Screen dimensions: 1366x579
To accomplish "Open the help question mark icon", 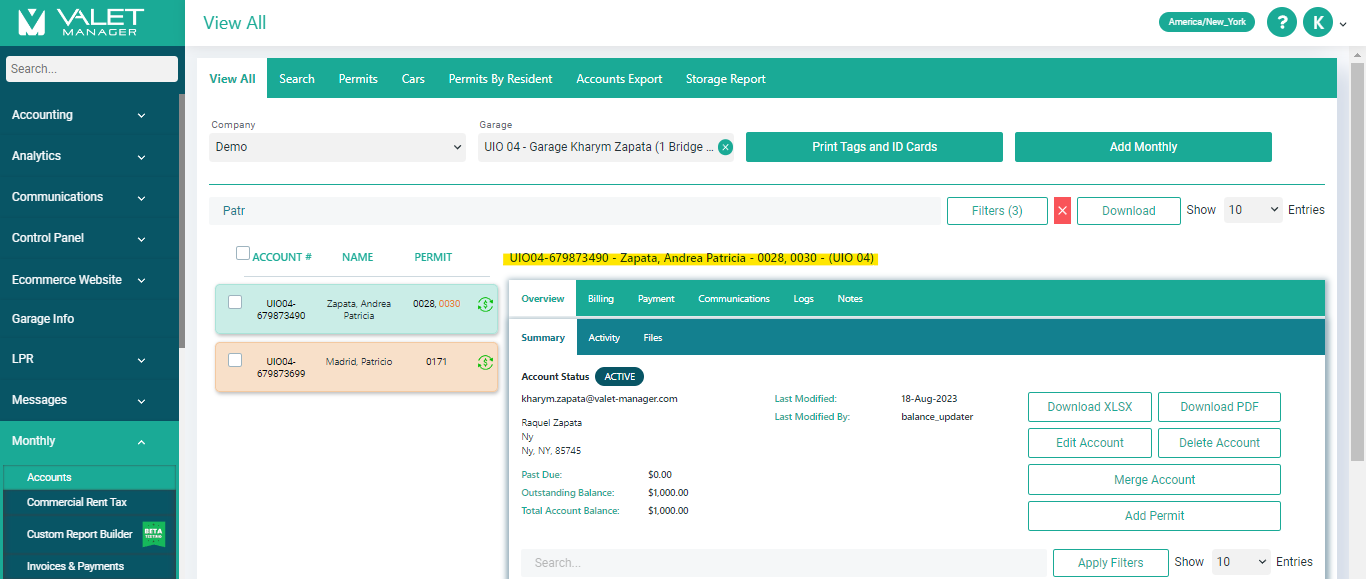I will point(1281,21).
